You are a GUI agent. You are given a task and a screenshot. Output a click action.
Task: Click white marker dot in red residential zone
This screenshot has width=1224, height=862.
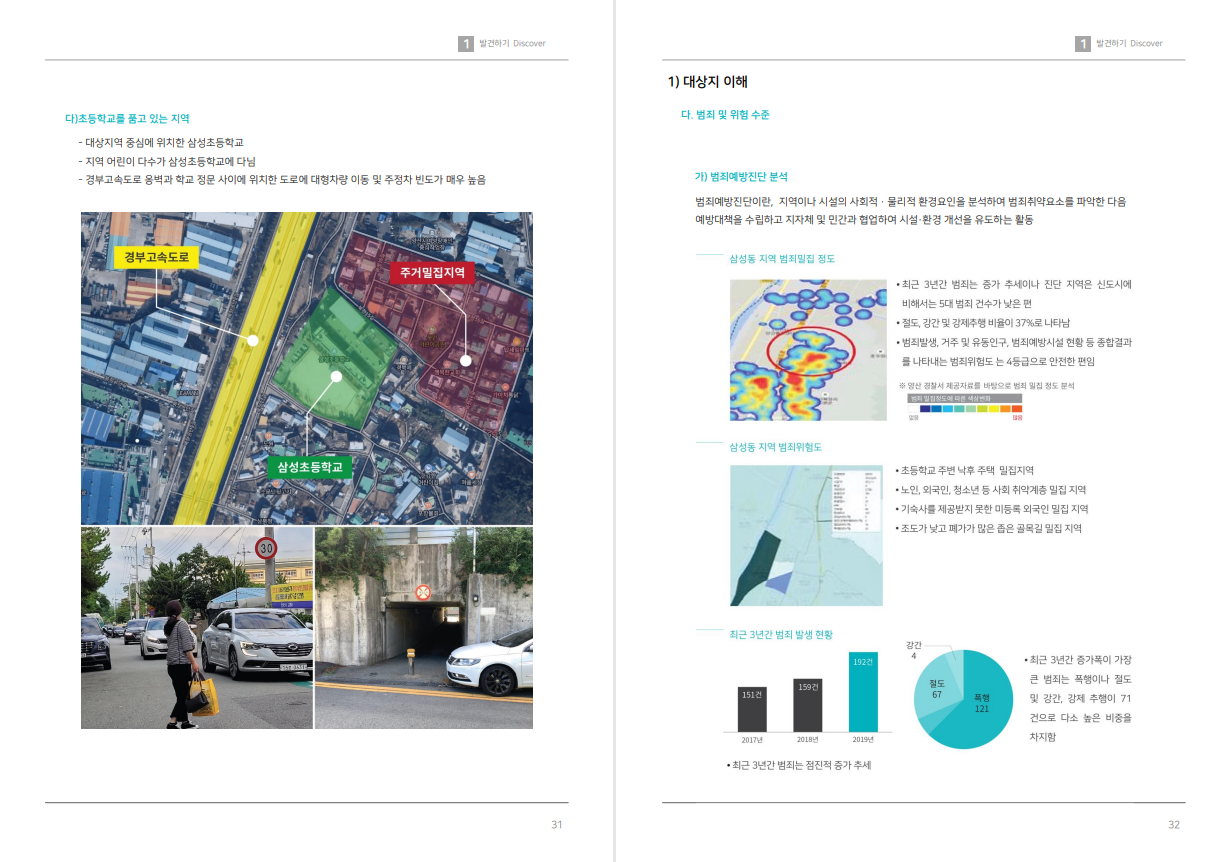pyautogui.click(x=465, y=360)
